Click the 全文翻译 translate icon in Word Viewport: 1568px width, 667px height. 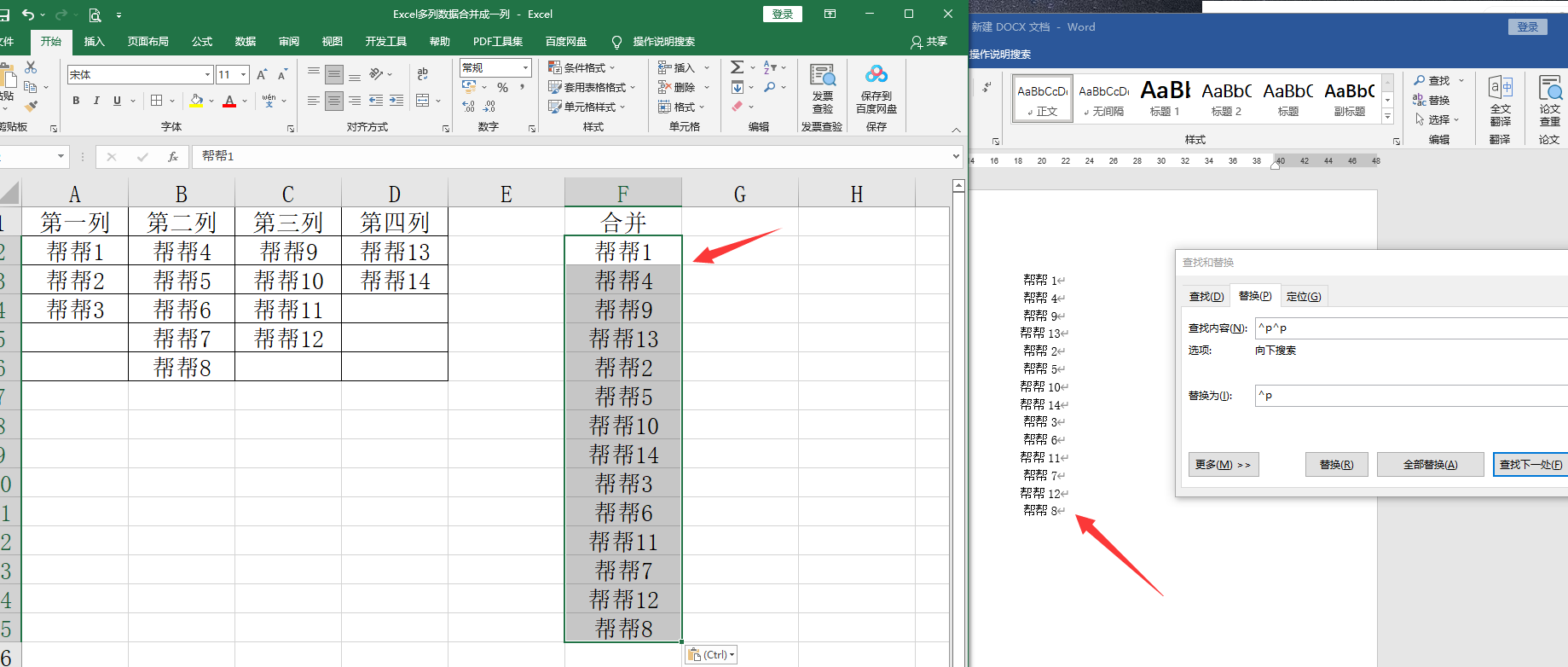1500,98
